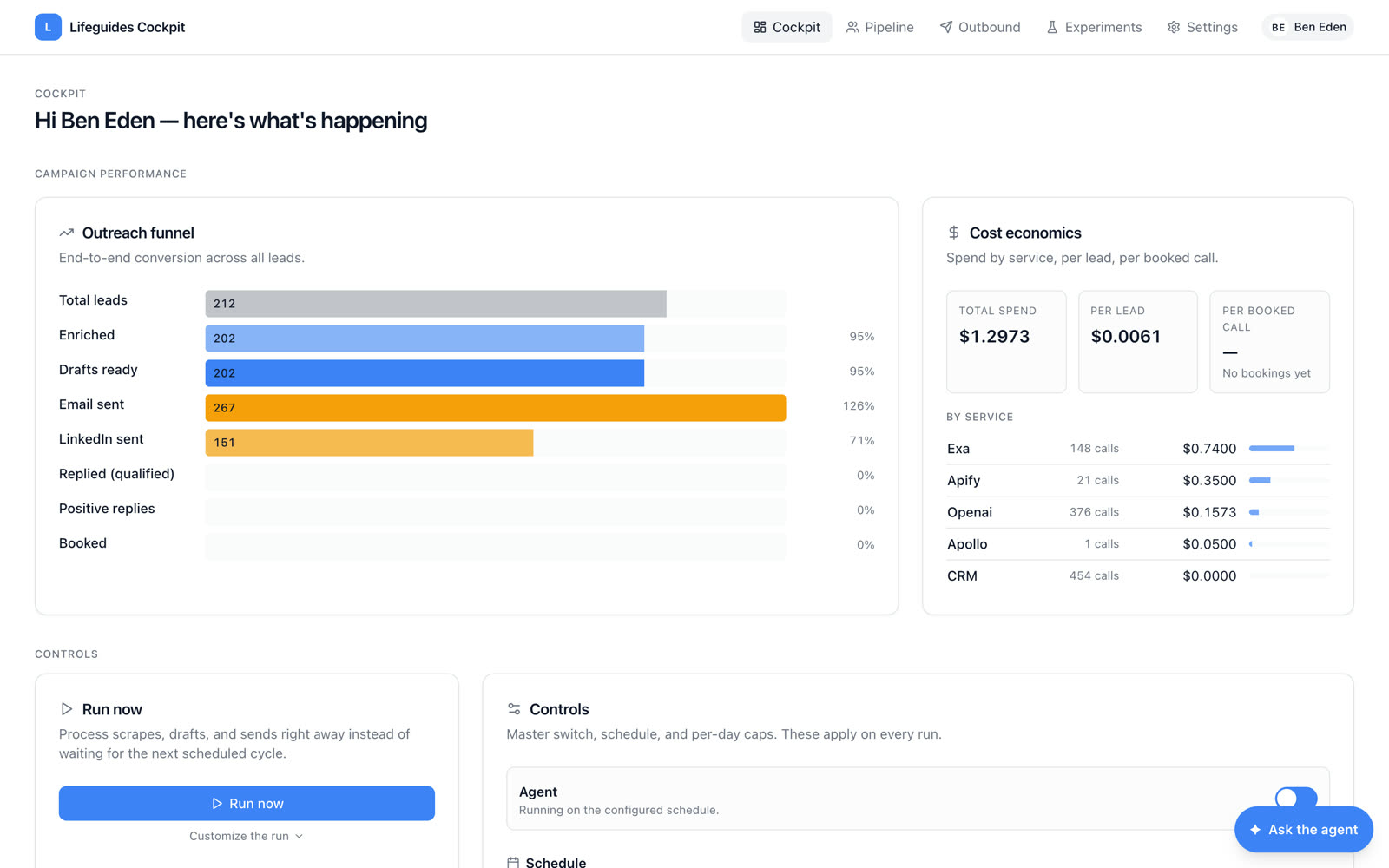This screenshot has height=868, width=1389.
Task: Click the BE avatar initials badge
Action: (1278, 27)
